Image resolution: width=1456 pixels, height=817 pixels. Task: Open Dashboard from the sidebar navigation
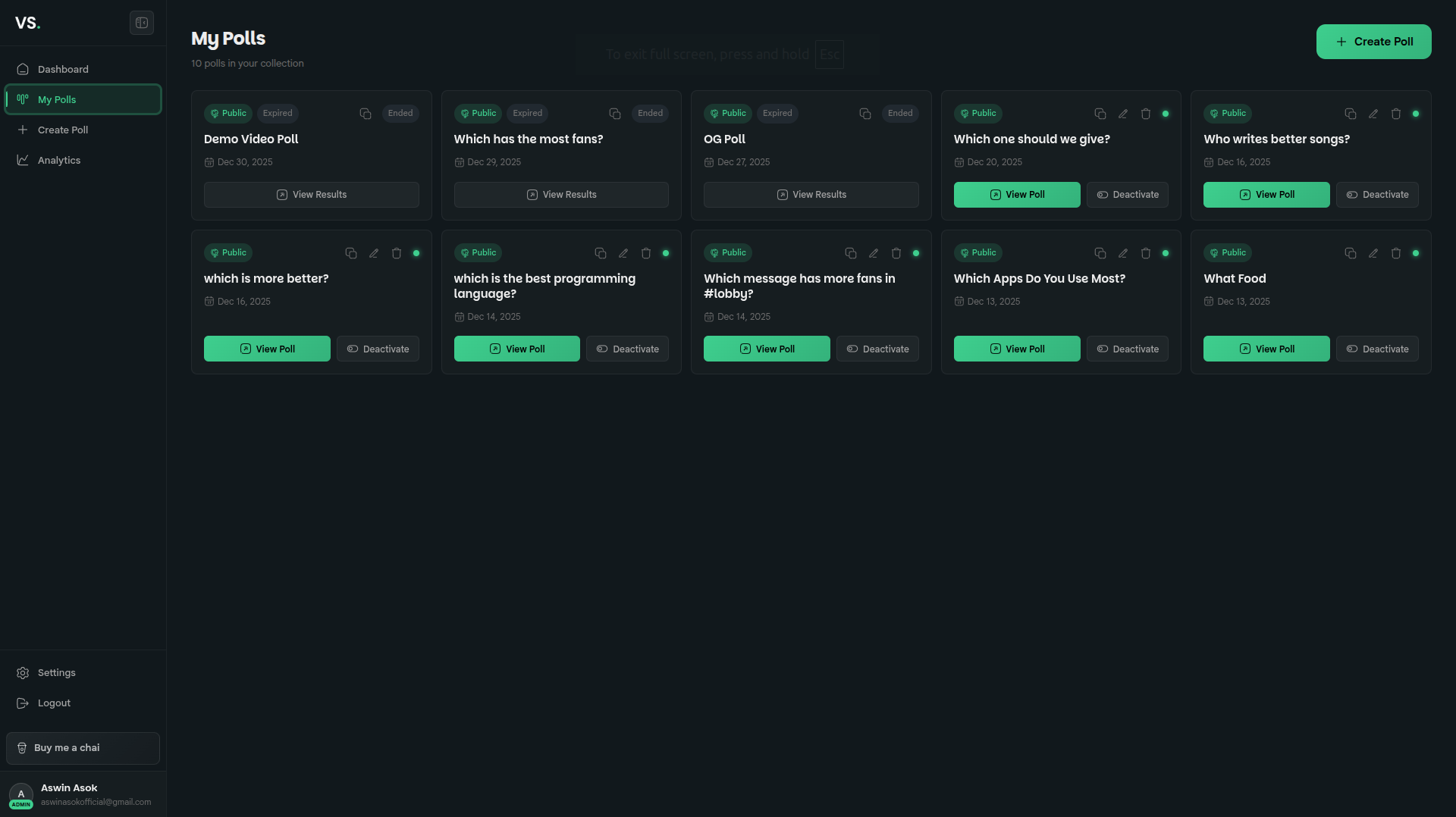pyautogui.click(x=62, y=69)
